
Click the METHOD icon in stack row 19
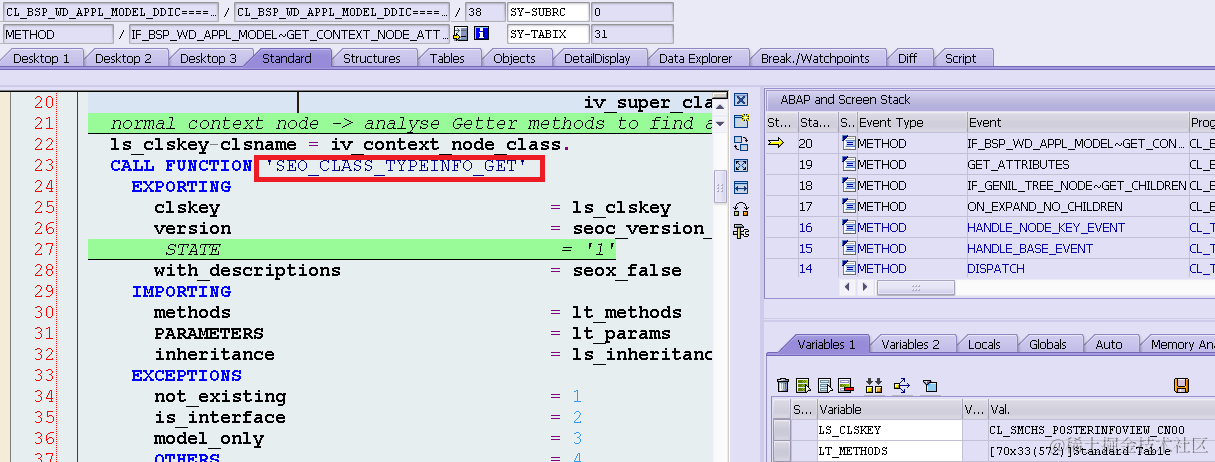(x=849, y=164)
